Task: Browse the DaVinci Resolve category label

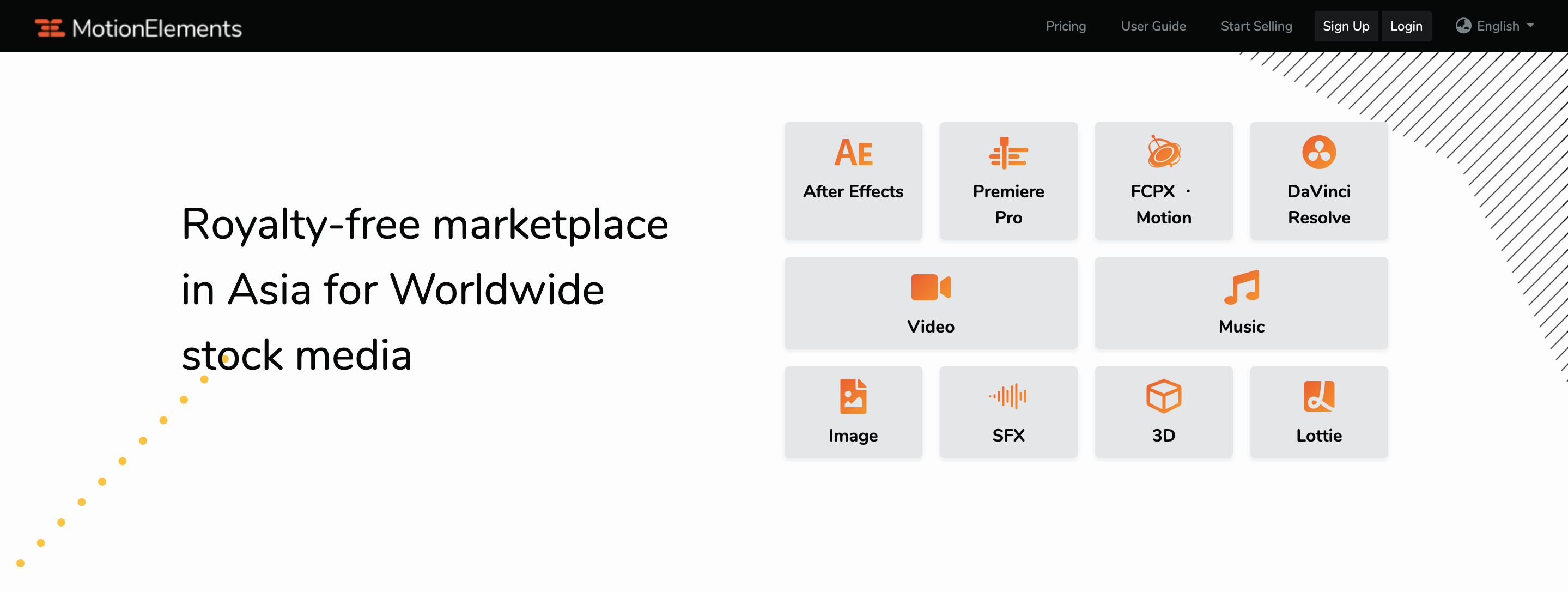Action: (1318, 204)
